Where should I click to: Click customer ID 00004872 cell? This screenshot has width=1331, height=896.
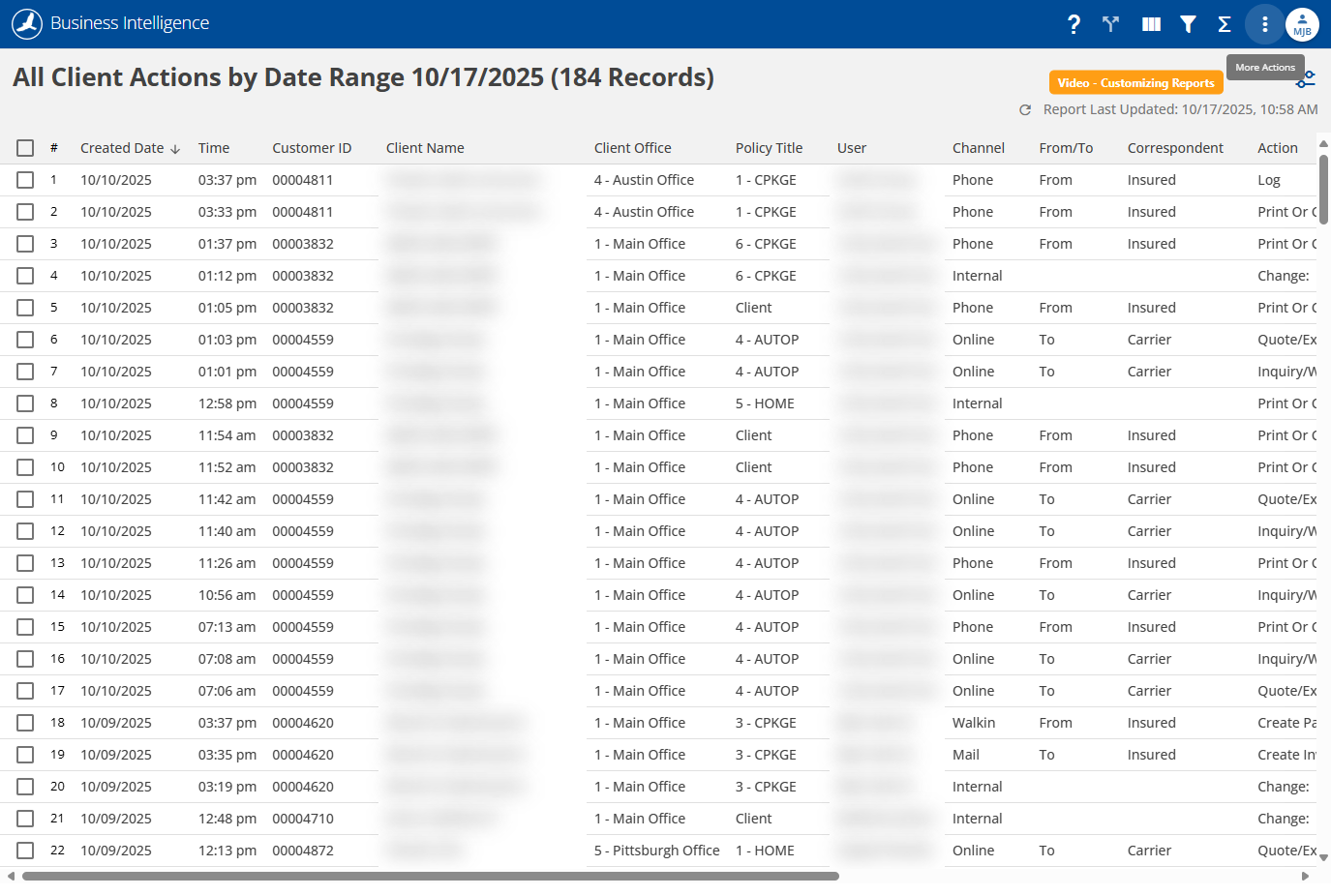(303, 851)
